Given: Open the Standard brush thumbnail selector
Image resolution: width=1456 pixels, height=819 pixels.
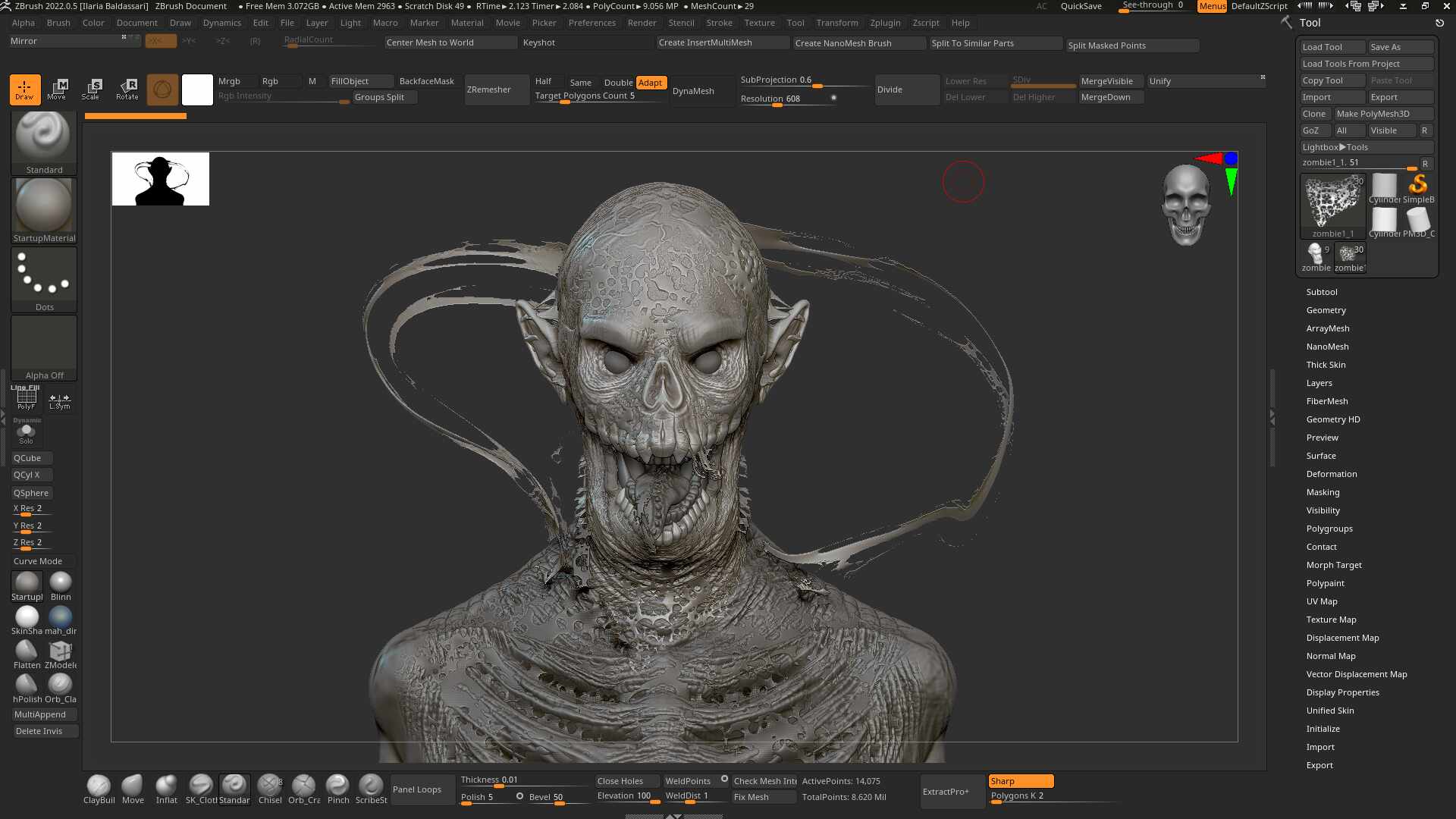Looking at the screenshot, I should pyautogui.click(x=44, y=143).
